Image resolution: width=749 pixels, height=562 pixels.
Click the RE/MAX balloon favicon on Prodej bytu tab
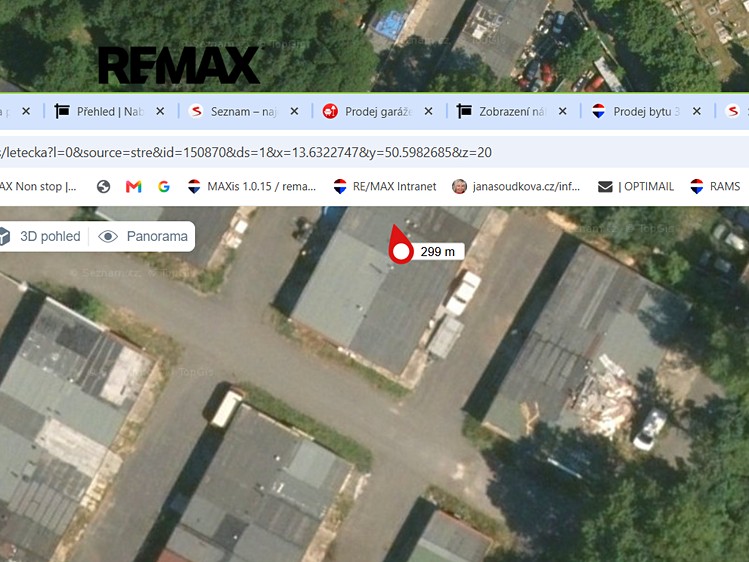point(599,111)
